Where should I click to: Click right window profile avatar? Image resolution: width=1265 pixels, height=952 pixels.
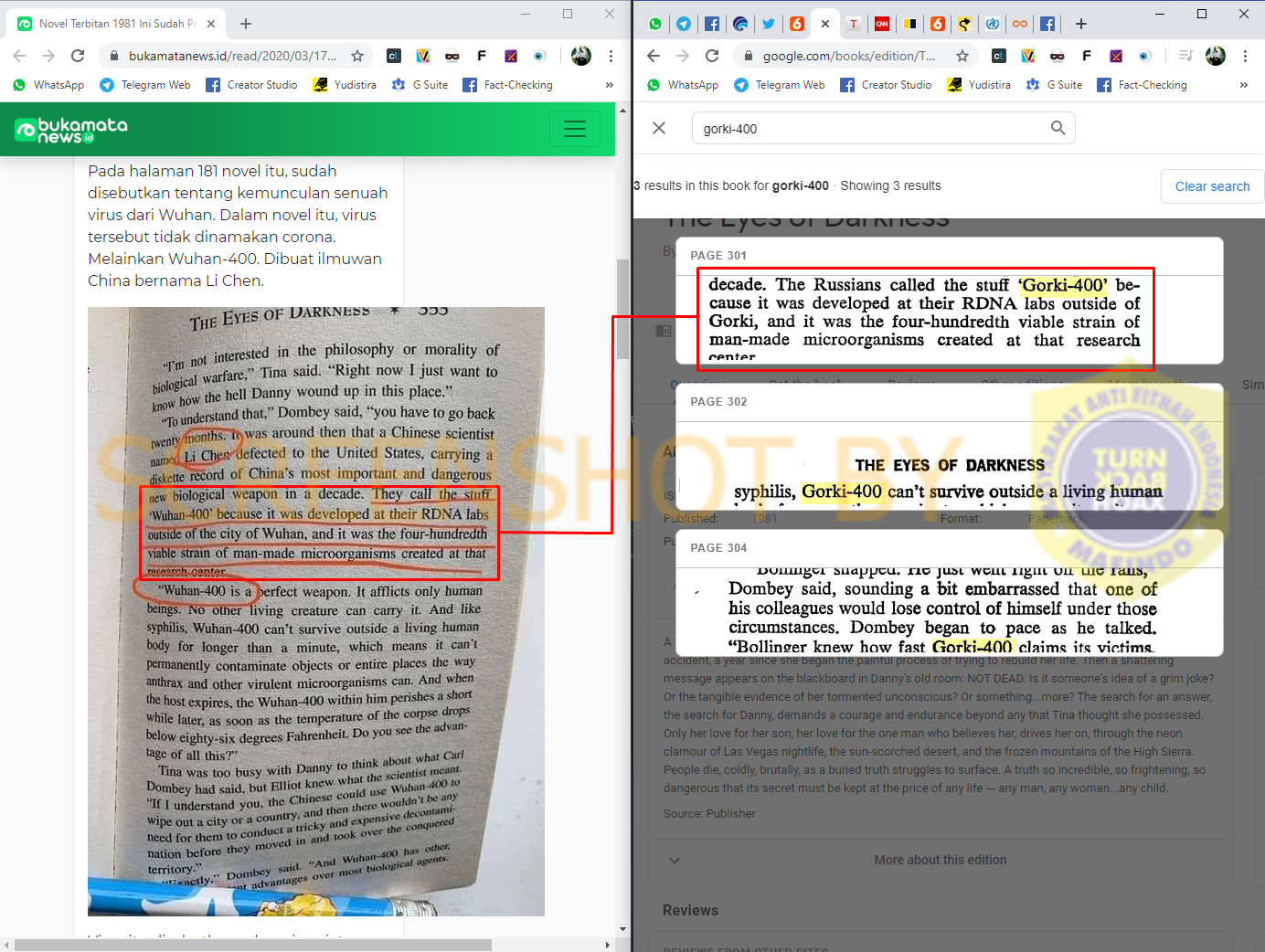(x=1216, y=56)
